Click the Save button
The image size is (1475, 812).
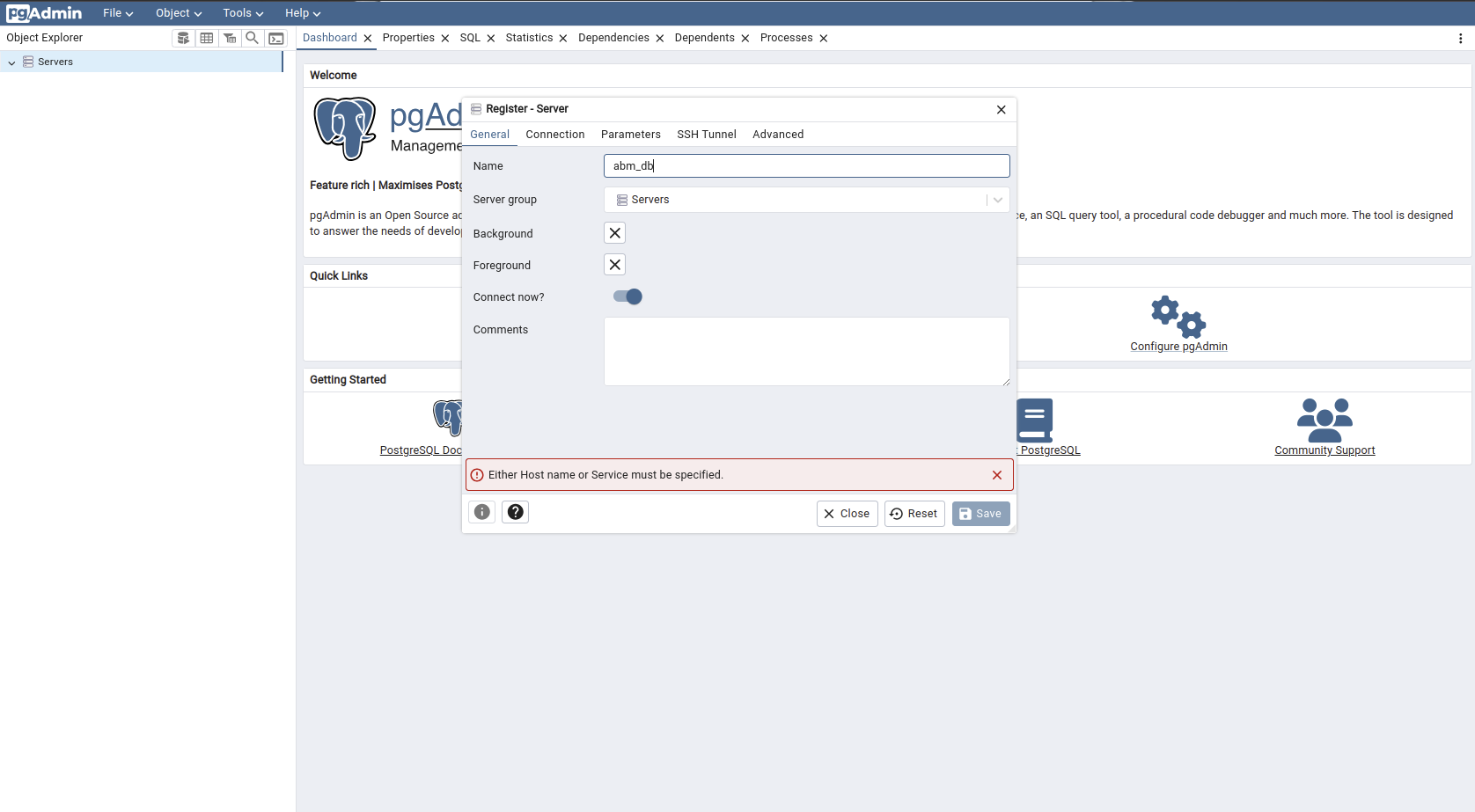point(980,514)
